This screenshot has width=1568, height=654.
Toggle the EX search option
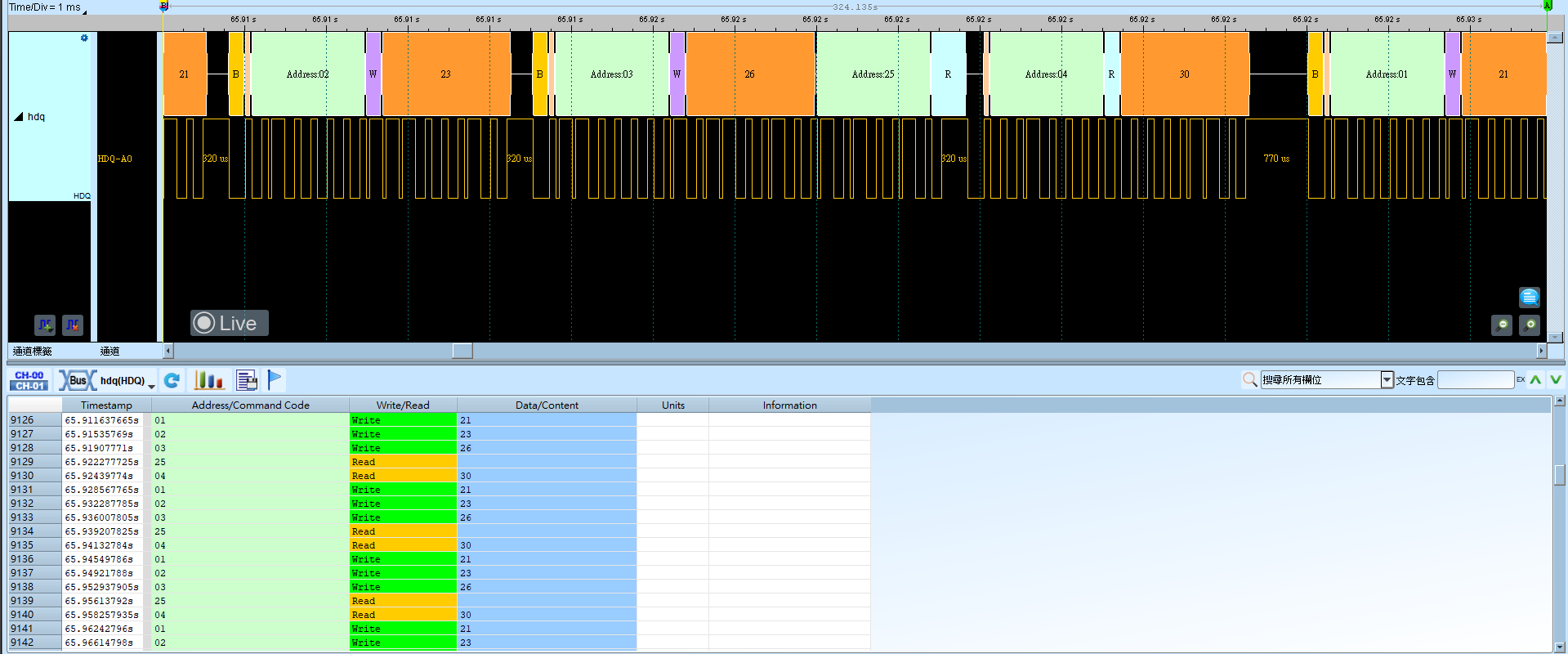(x=1521, y=379)
